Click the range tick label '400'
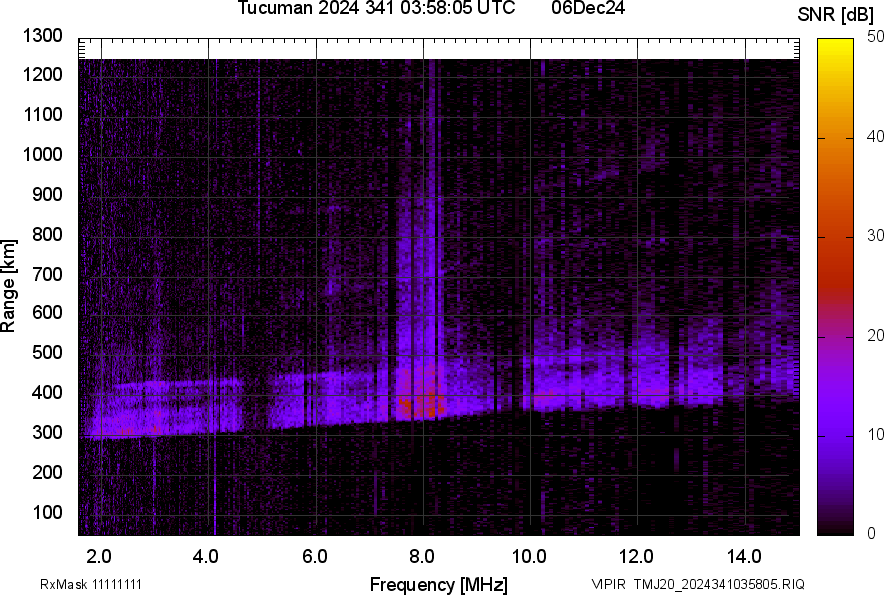This screenshot has height=595, width=884. [x=47, y=393]
